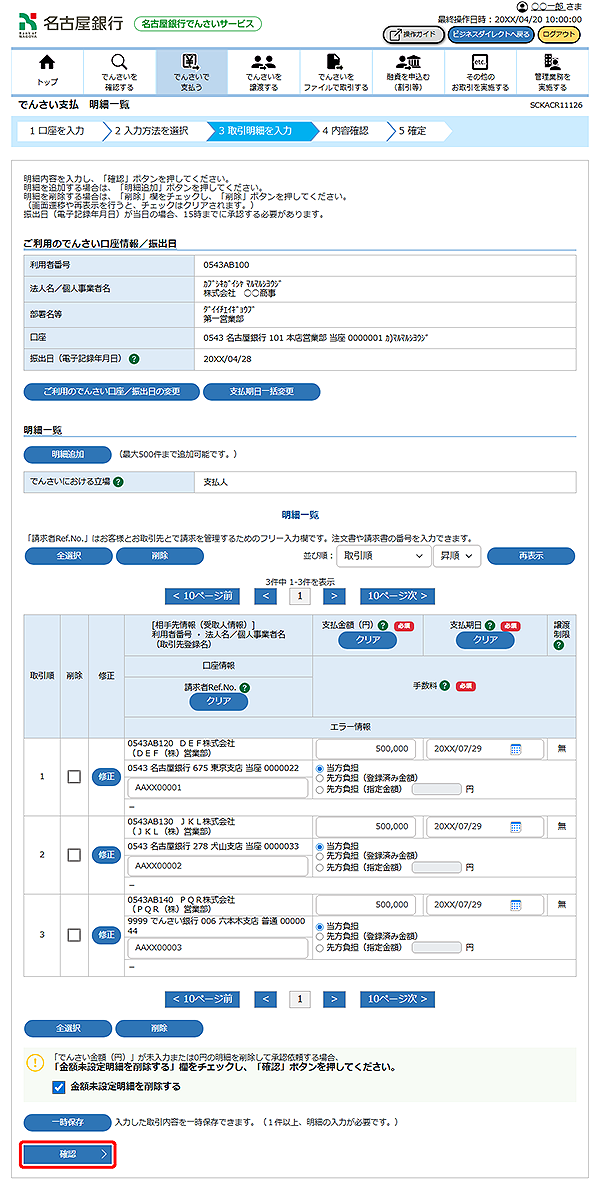
Task: Click the 確認 confirm button
Action: [69, 1154]
